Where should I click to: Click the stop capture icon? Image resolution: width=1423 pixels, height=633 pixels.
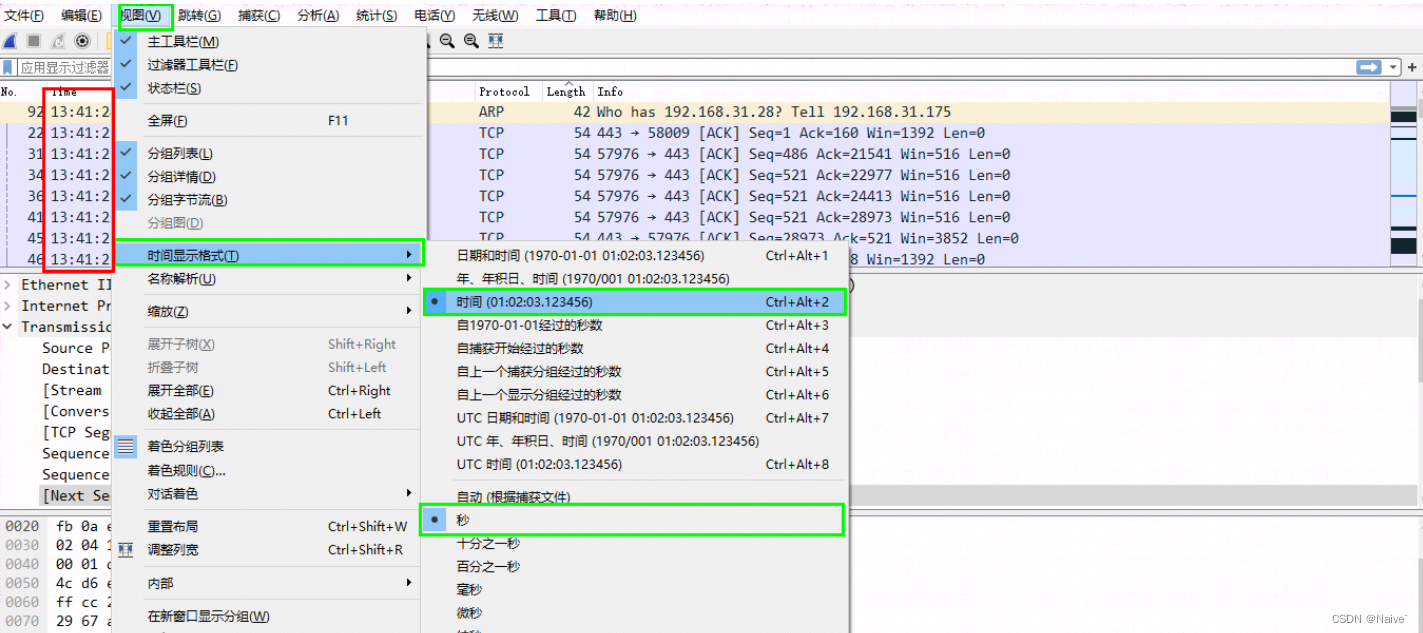pyautogui.click(x=33, y=40)
